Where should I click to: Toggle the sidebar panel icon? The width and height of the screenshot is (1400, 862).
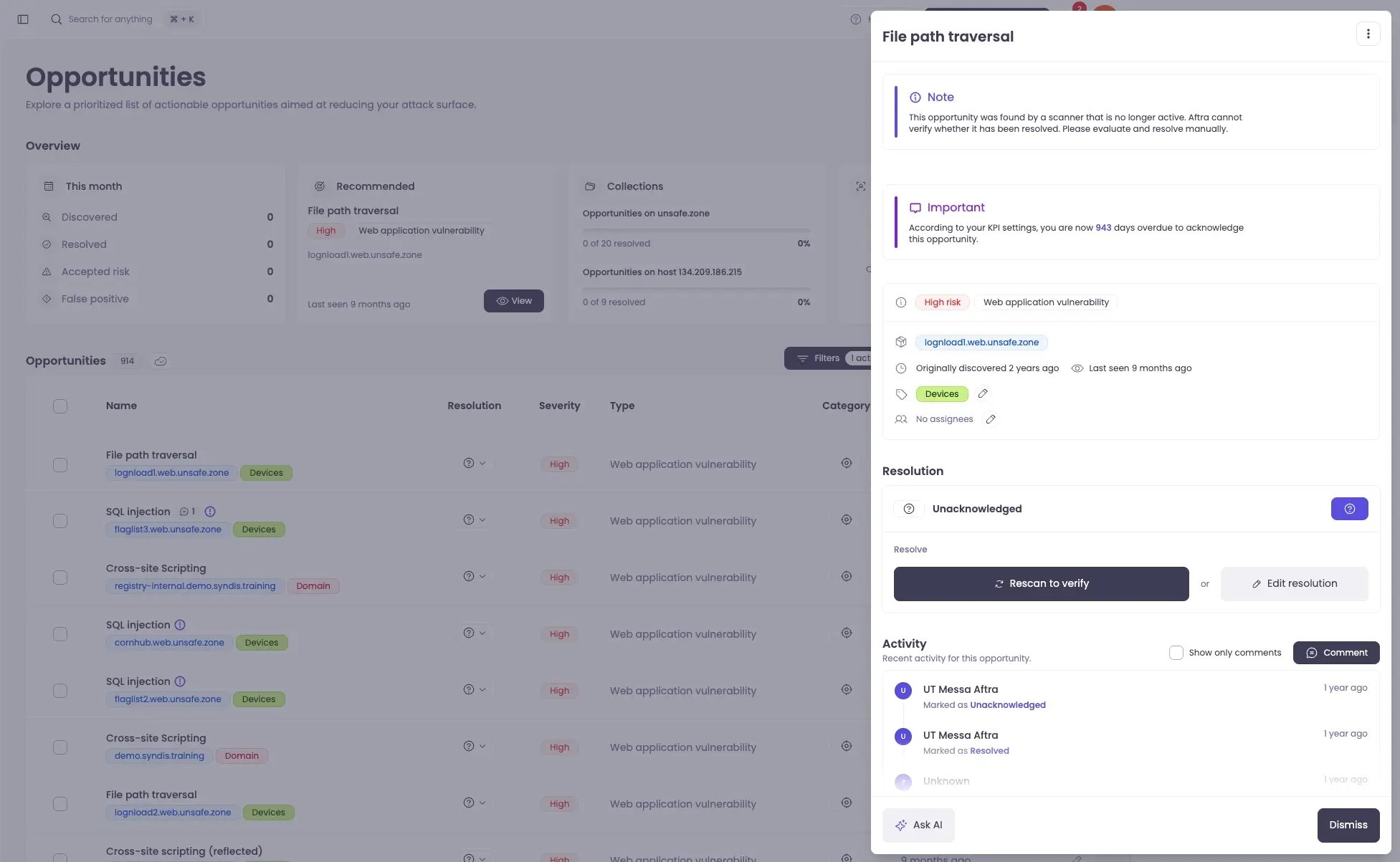pyautogui.click(x=23, y=19)
